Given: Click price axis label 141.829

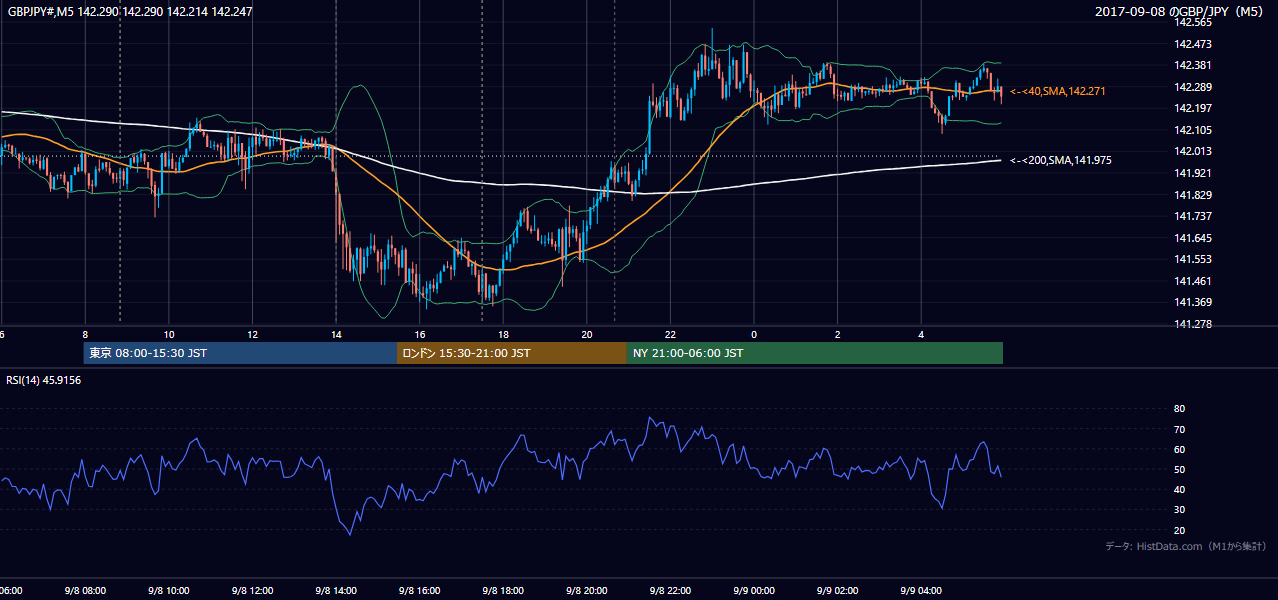Looking at the screenshot, I should (x=1194, y=195).
